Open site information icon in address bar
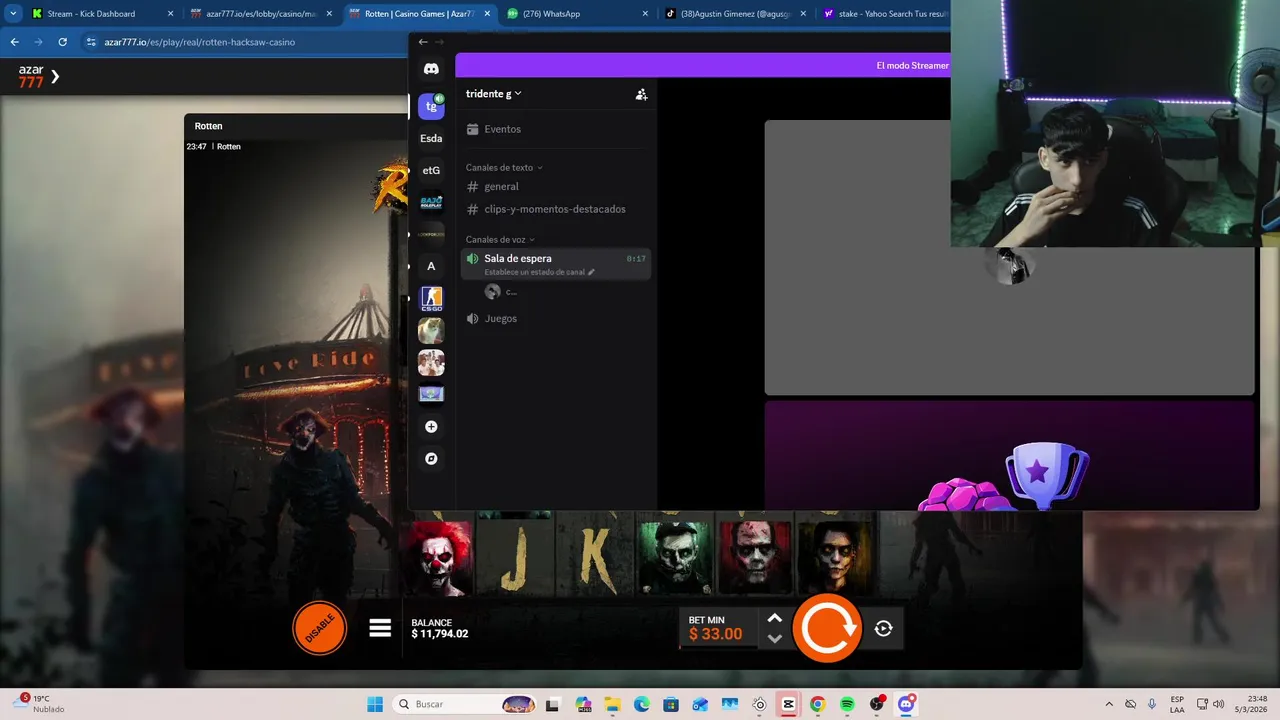1280x720 pixels. 91,42
